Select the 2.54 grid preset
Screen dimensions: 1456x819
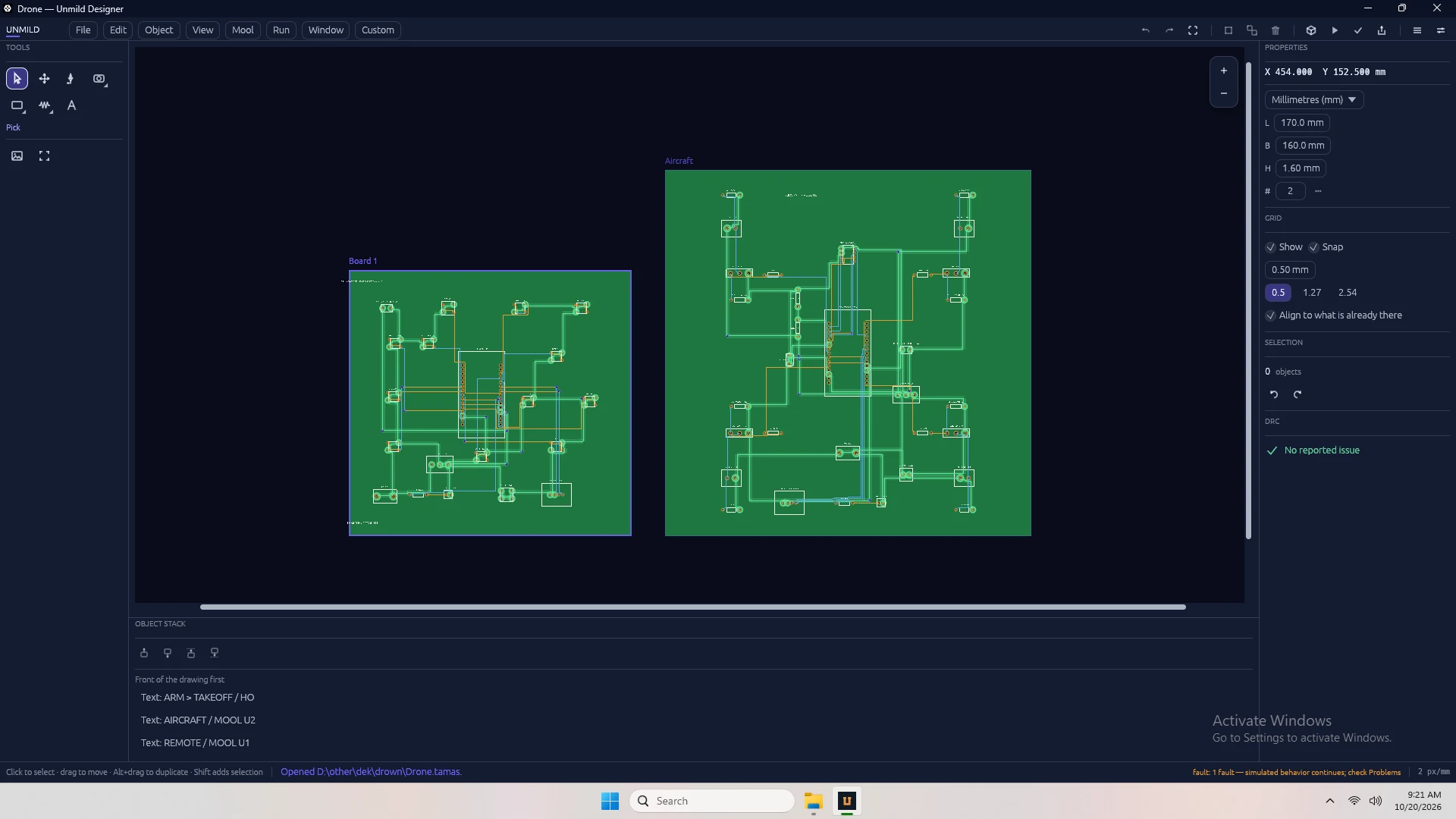coord(1348,293)
